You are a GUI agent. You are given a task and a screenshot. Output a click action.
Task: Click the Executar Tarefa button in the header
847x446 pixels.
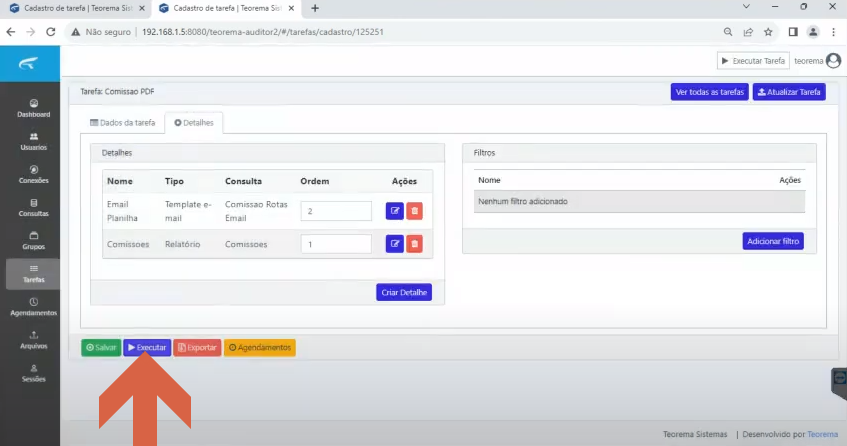(x=753, y=61)
